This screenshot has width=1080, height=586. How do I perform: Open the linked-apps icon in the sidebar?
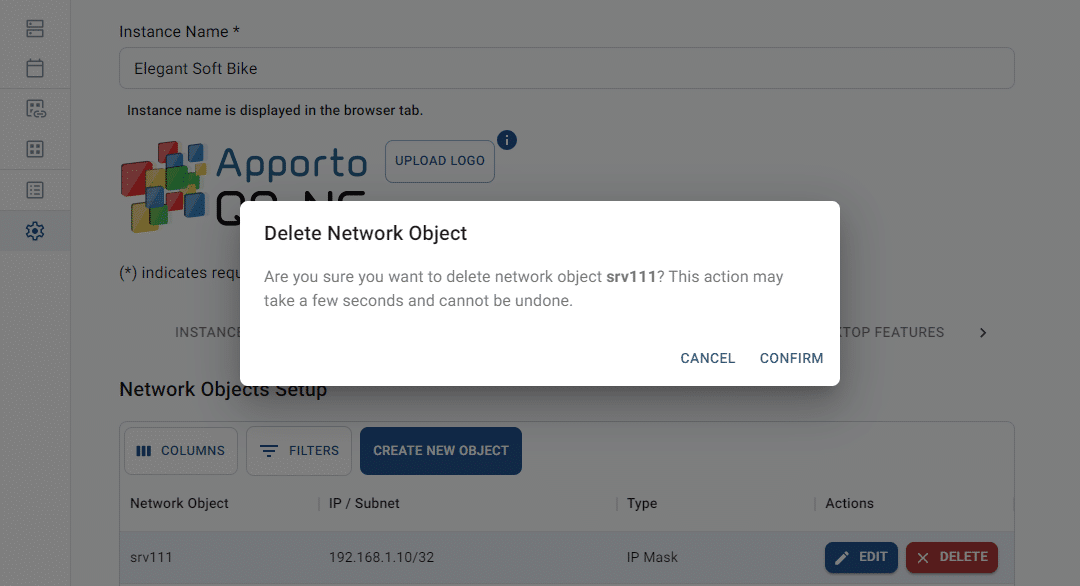pyautogui.click(x=34, y=108)
